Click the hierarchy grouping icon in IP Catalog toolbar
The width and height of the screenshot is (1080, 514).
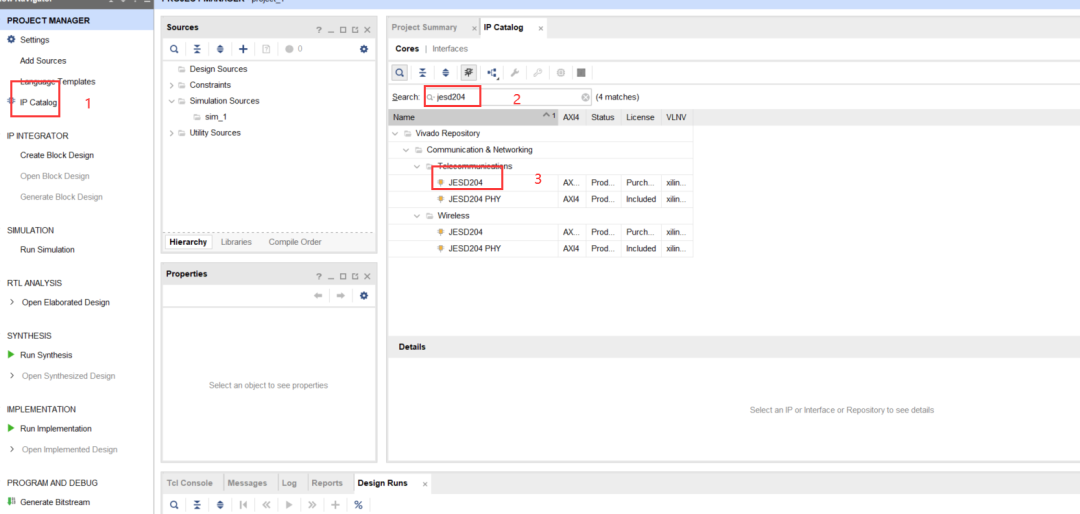pyautogui.click(x=492, y=72)
